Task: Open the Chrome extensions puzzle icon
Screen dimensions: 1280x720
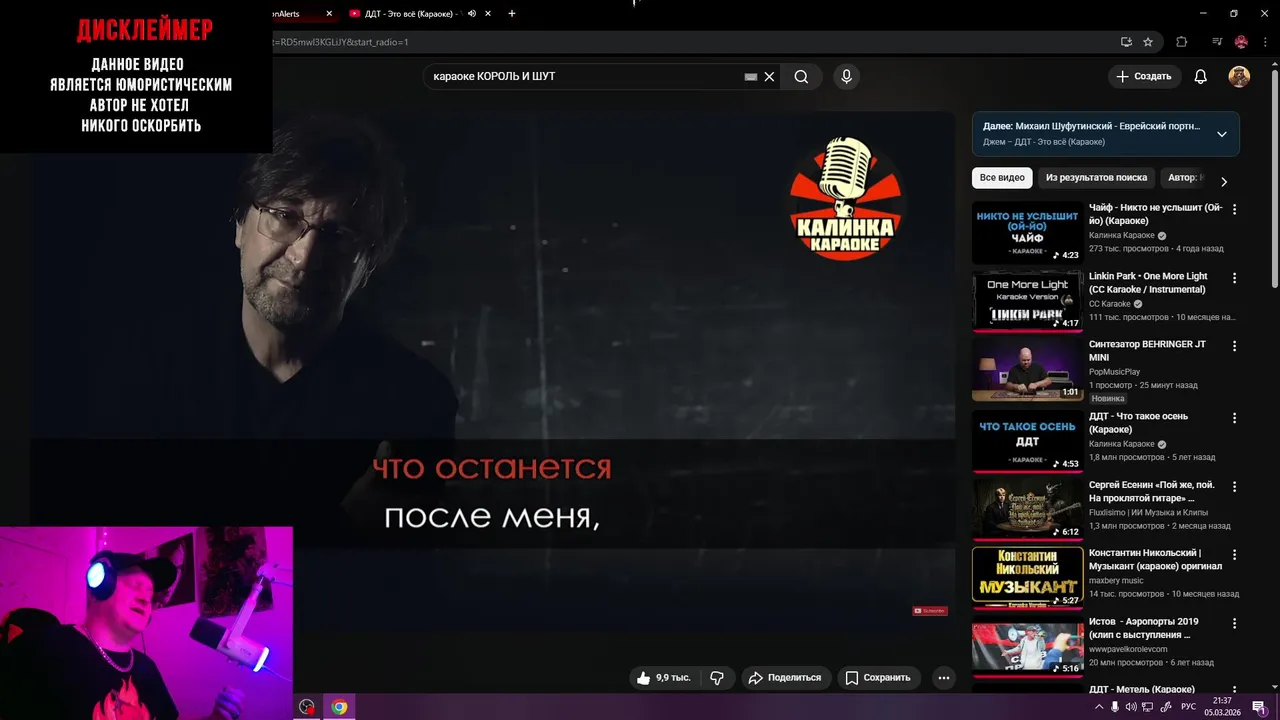Action: coord(1181,42)
